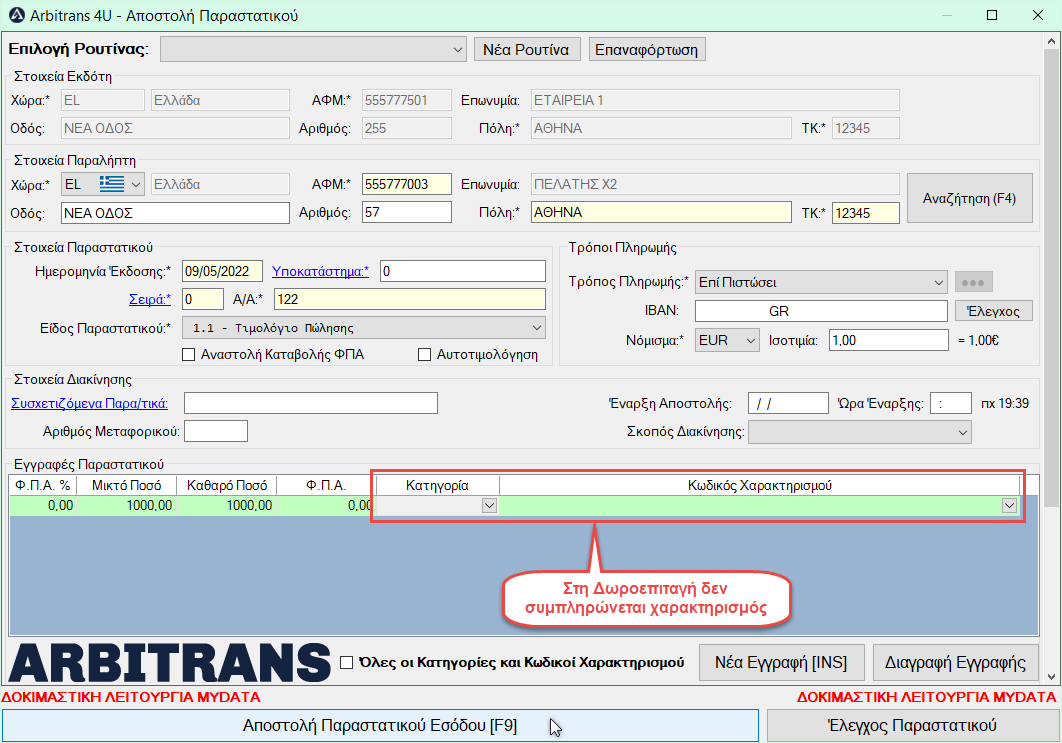Click the IBAN input field
Image resolution: width=1062 pixels, height=743 pixels.
pos(821,311)
